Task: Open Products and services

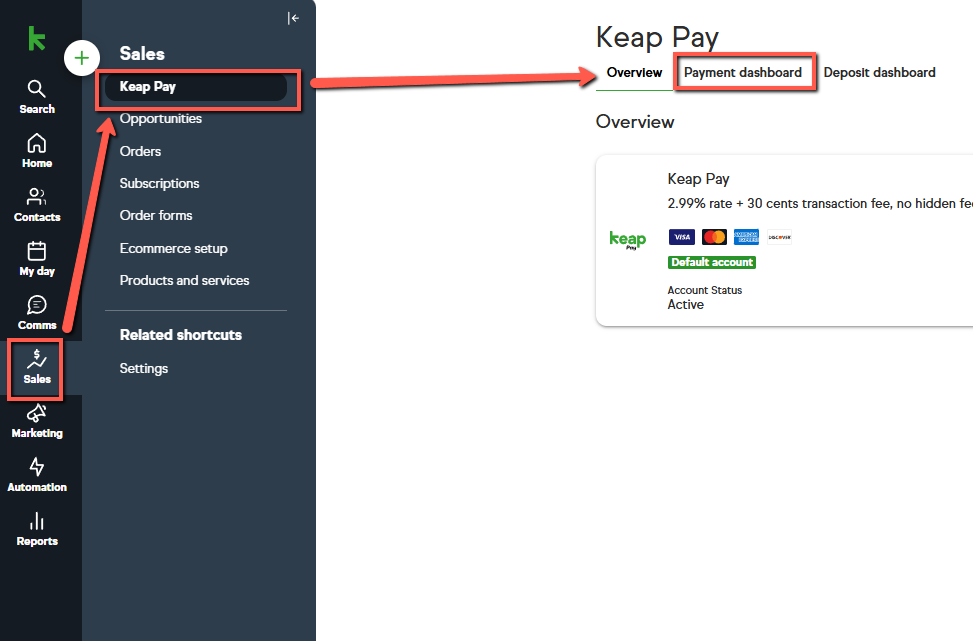Action: (184, 280)
